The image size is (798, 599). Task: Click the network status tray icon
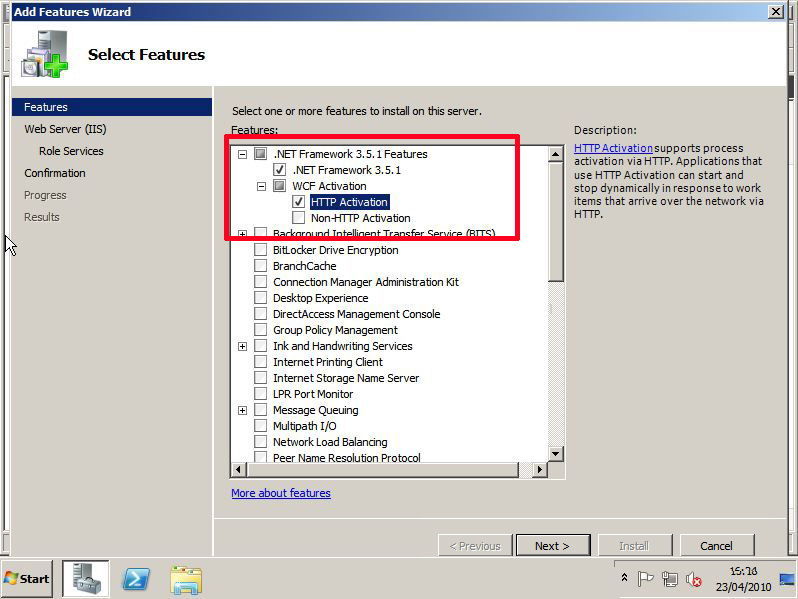(x=670, y=579)
